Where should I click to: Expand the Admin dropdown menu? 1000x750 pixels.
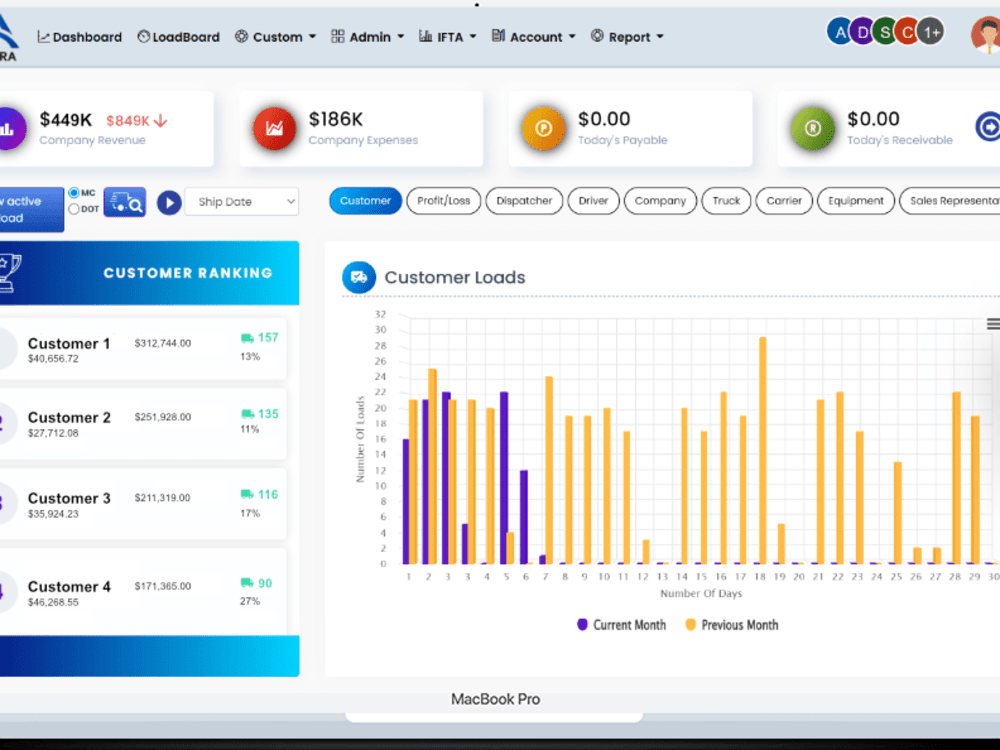(x=368, y=37)
